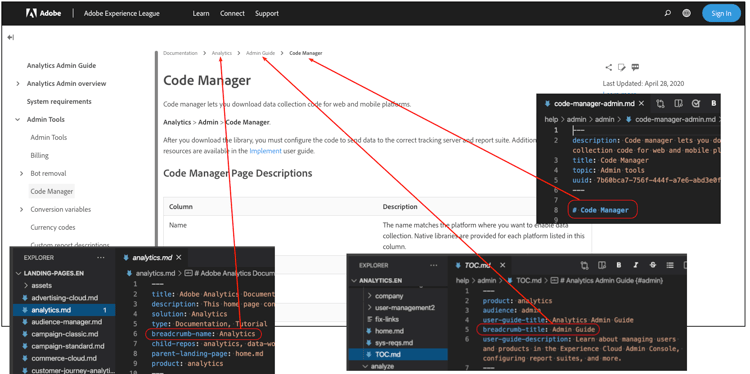The image size is (750, 374).
Task: Close the TOC.md editor tab
Action: tap(503, 265)
